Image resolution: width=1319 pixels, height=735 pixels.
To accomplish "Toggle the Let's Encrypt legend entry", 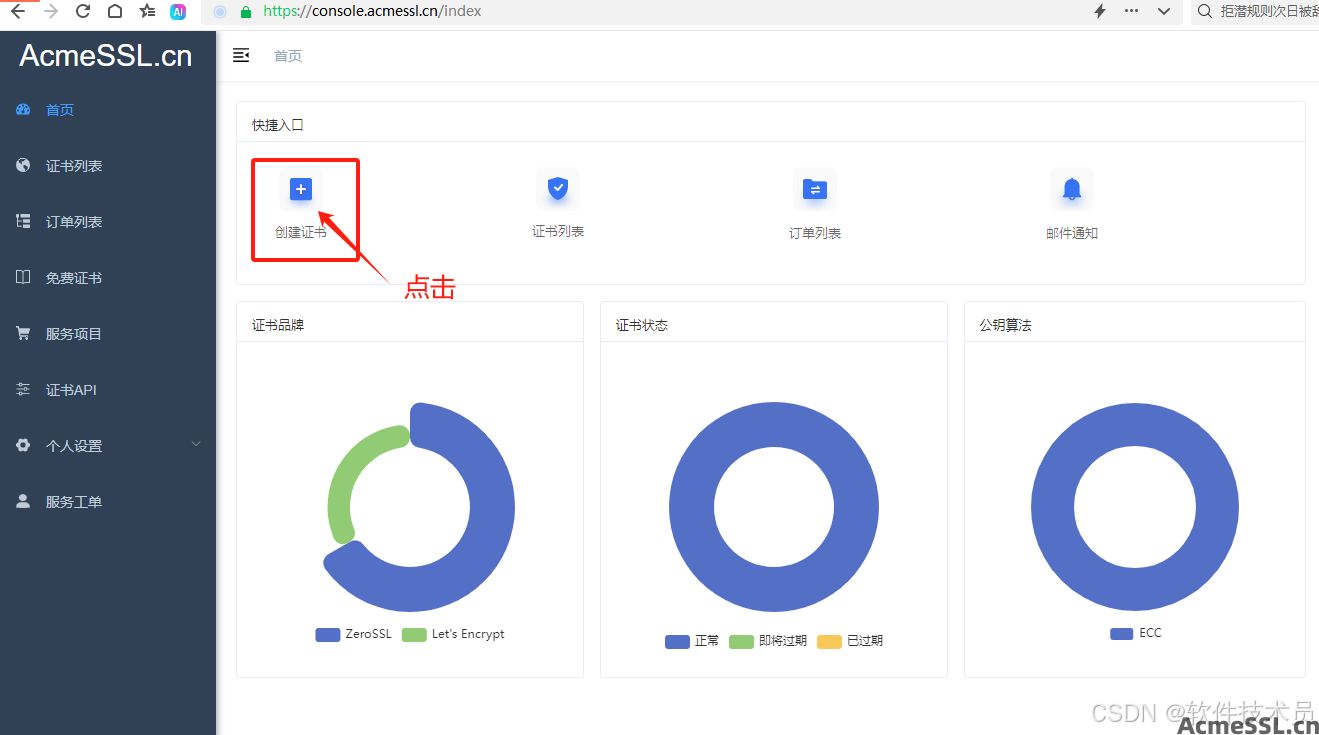I will tap(454, 634).
